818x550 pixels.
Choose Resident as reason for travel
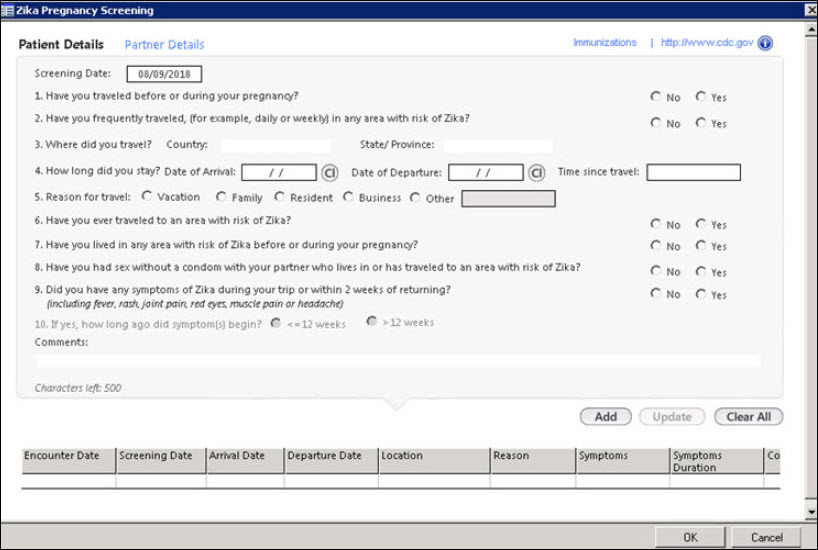pos(280,197)
